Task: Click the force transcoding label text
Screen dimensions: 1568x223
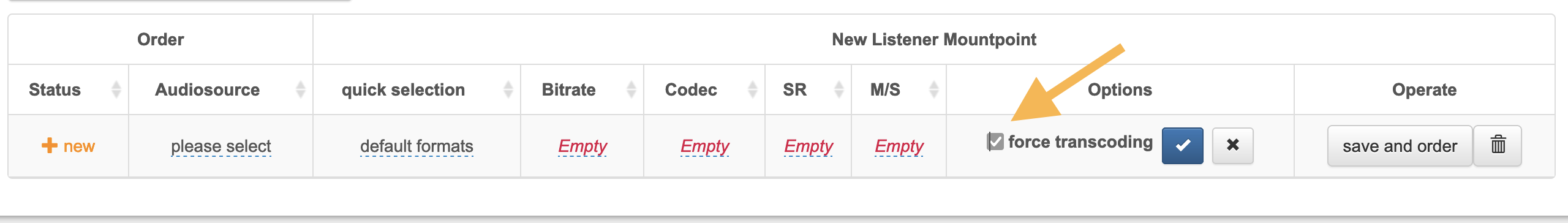Action: 1080,142
